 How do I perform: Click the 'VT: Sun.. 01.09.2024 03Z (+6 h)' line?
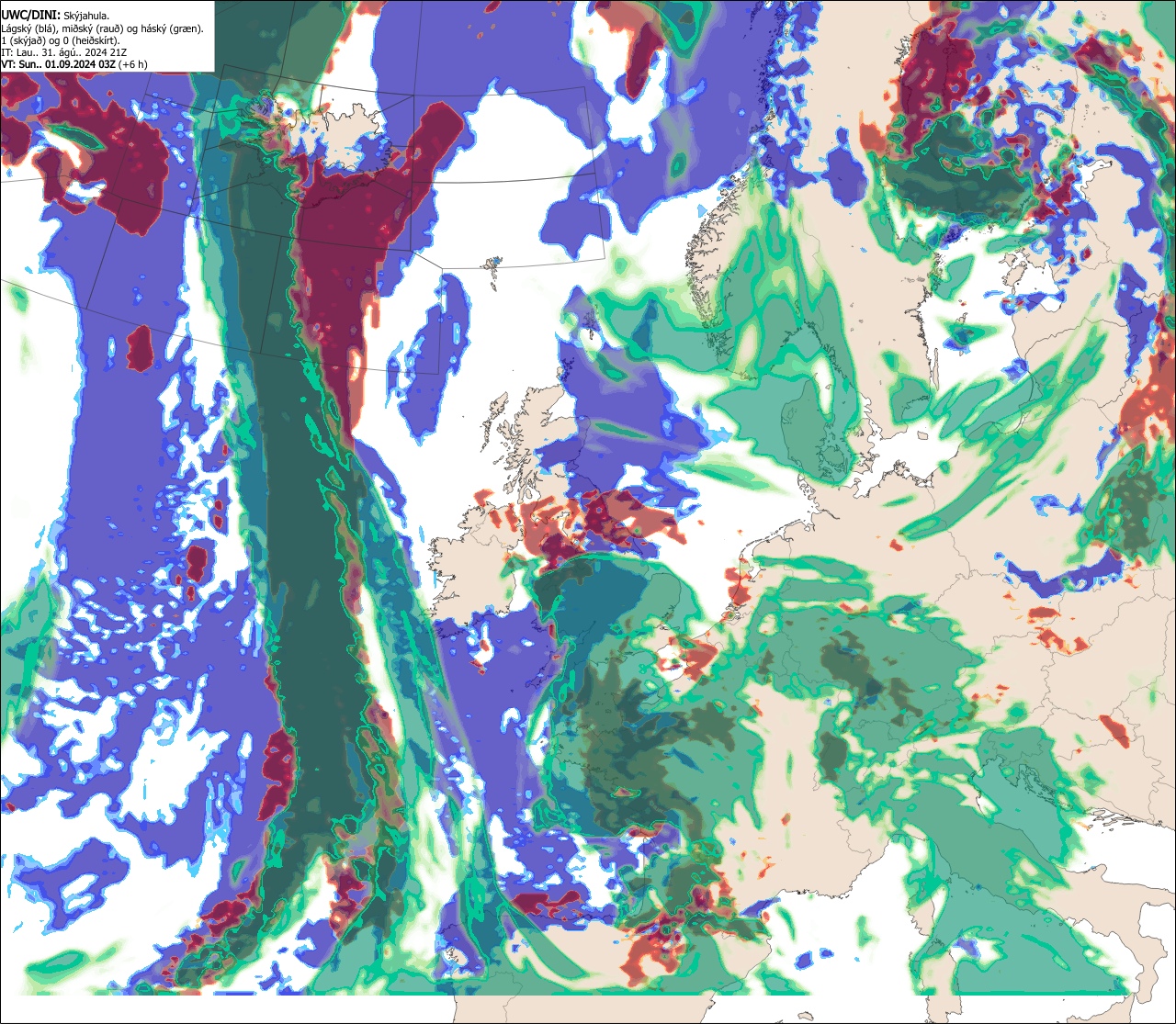click(x=73, y=64)
